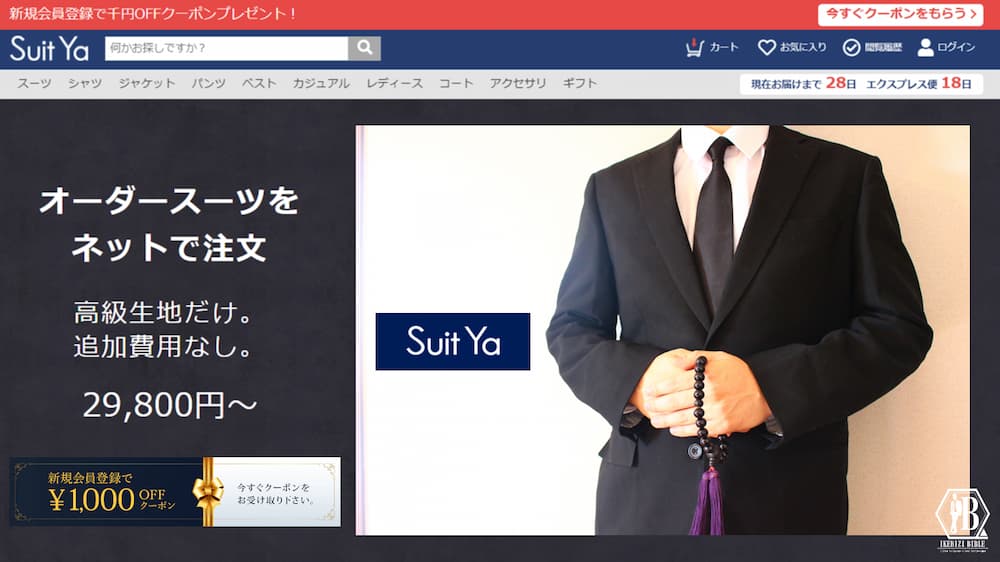This screenshot has width=1000, height=562.
Task: Click the search magnifier button
Action: pos(364,48)
